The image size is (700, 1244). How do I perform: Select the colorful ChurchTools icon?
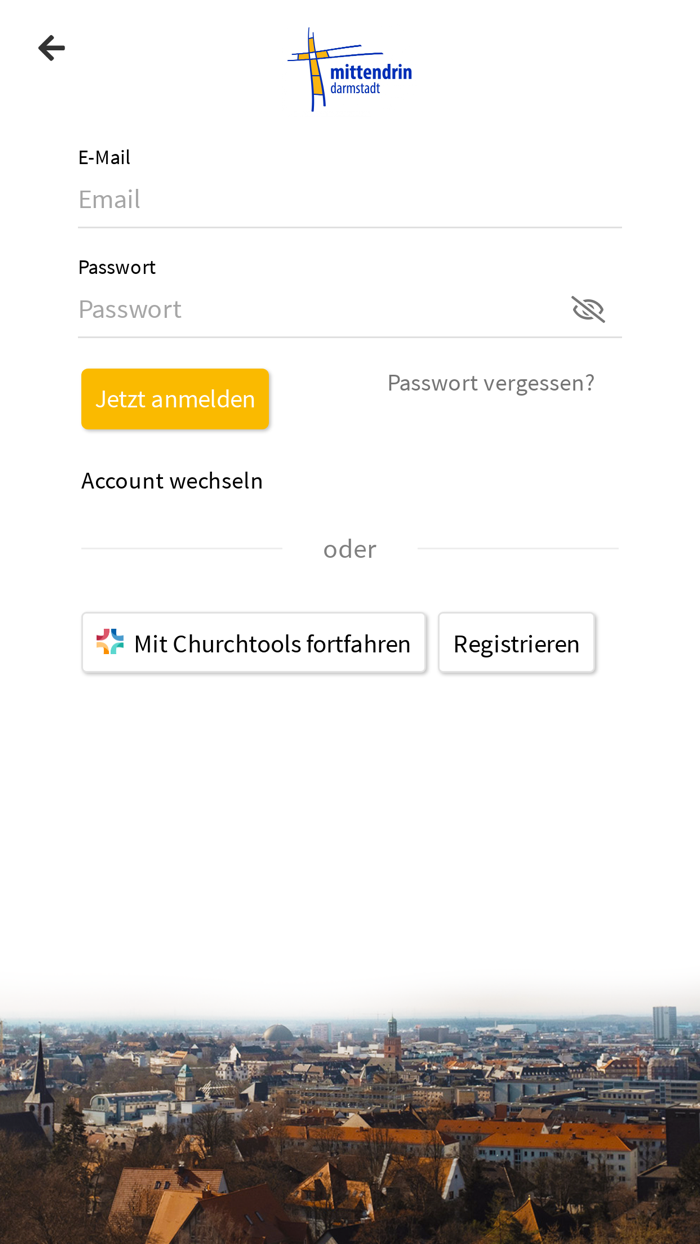click(112, 641)
